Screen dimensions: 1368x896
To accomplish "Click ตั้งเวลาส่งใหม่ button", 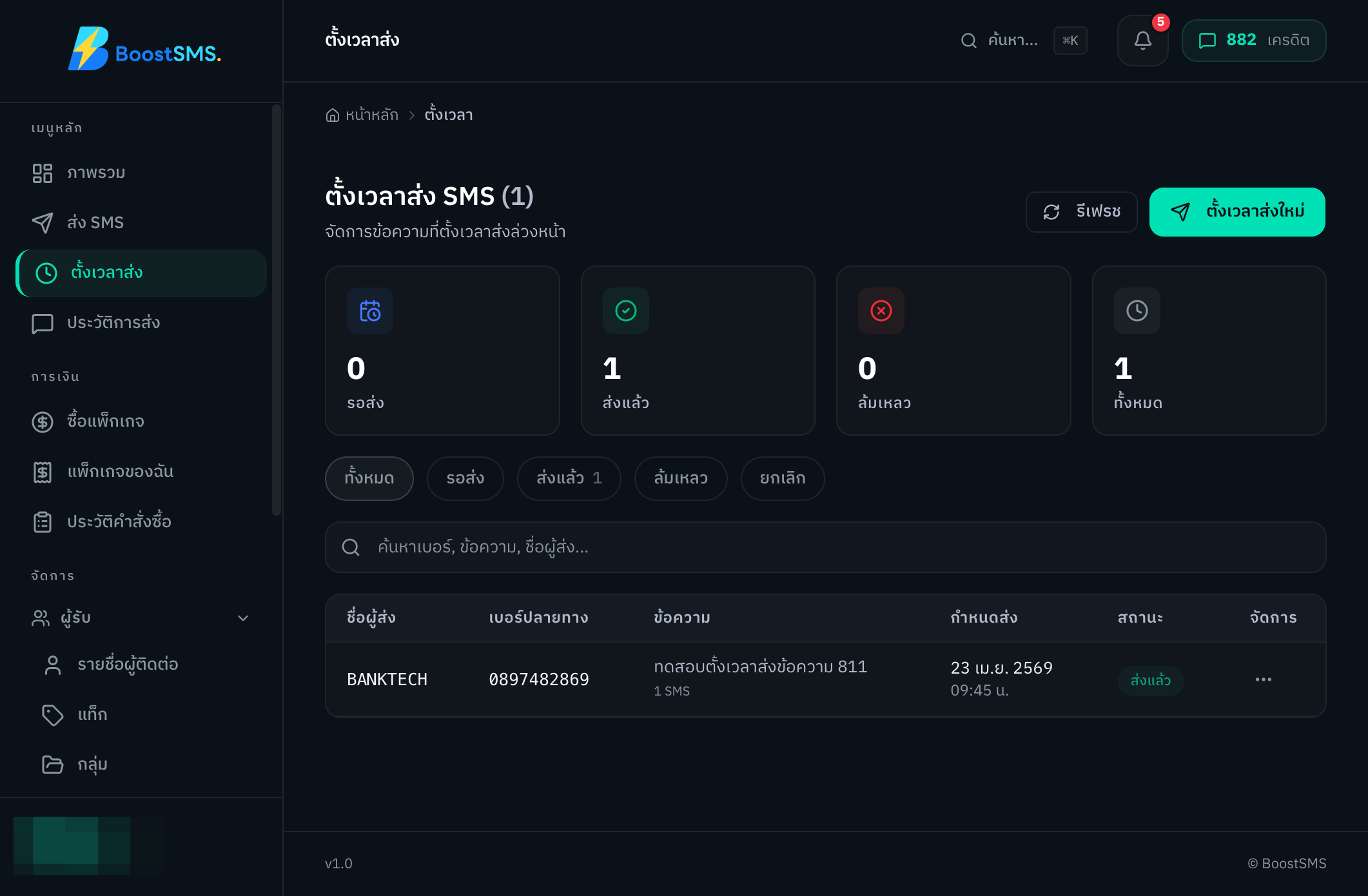I will click(1236, 212).
